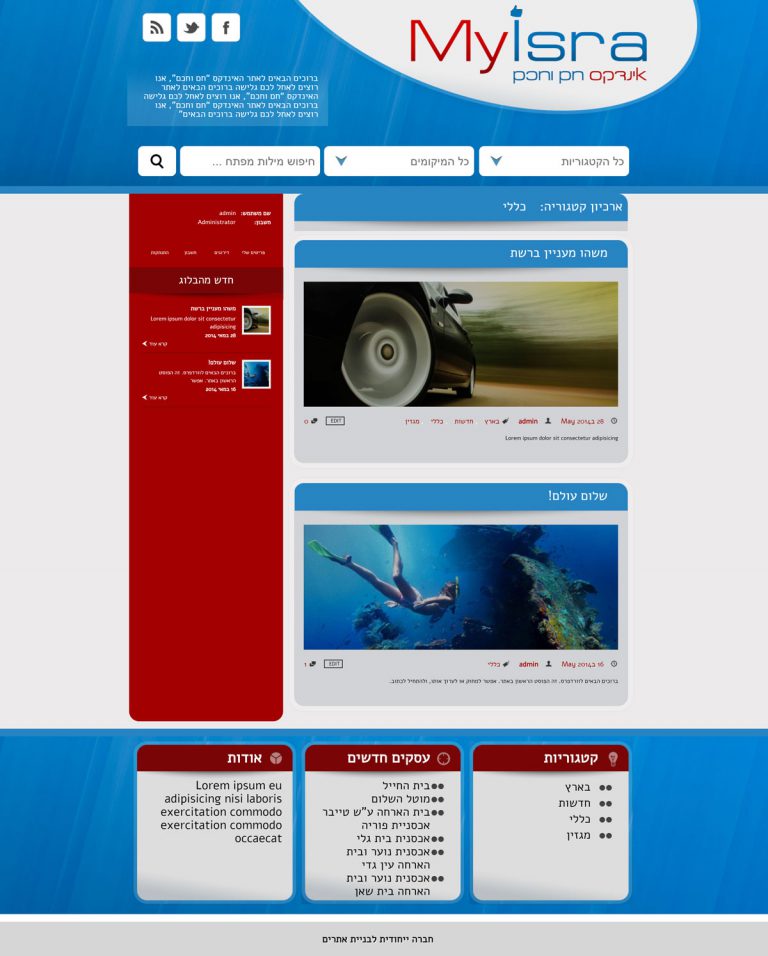768x956 pixels.
Task: Click the clock icon beside 16 May 2014 date
Action: point(614,664)
